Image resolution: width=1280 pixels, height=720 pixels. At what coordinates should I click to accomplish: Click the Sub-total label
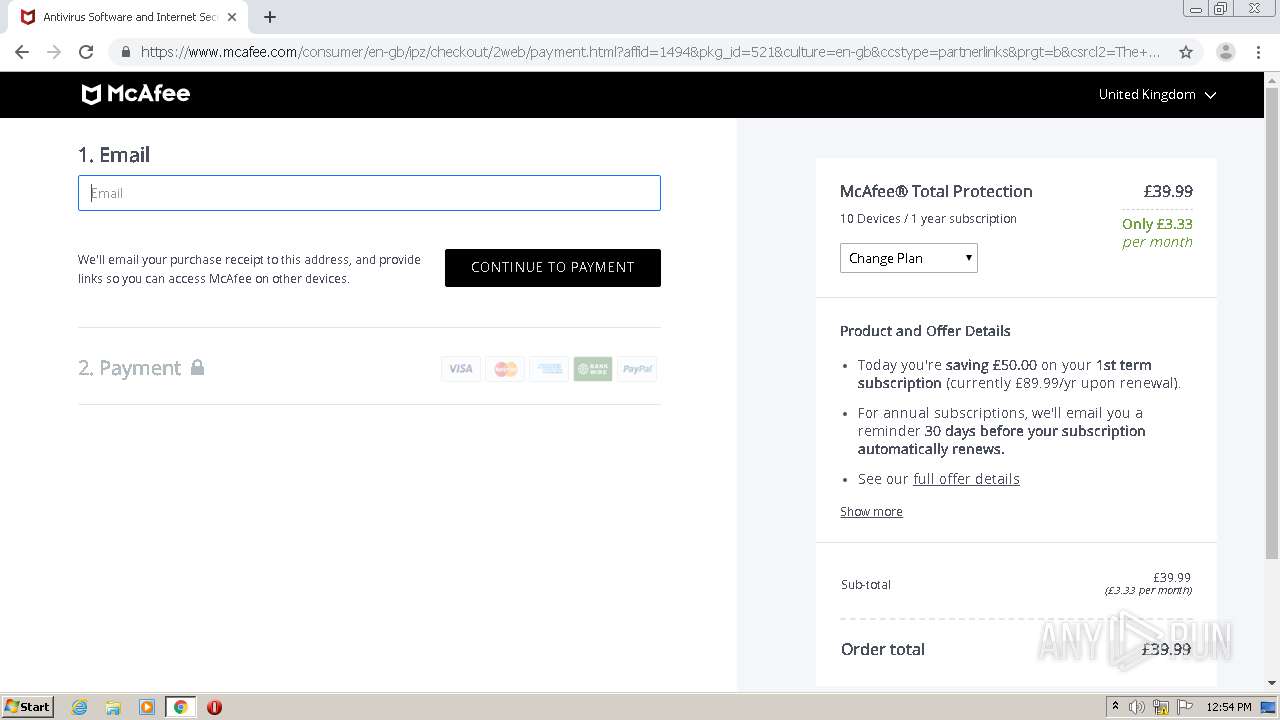tap(866, 585)
